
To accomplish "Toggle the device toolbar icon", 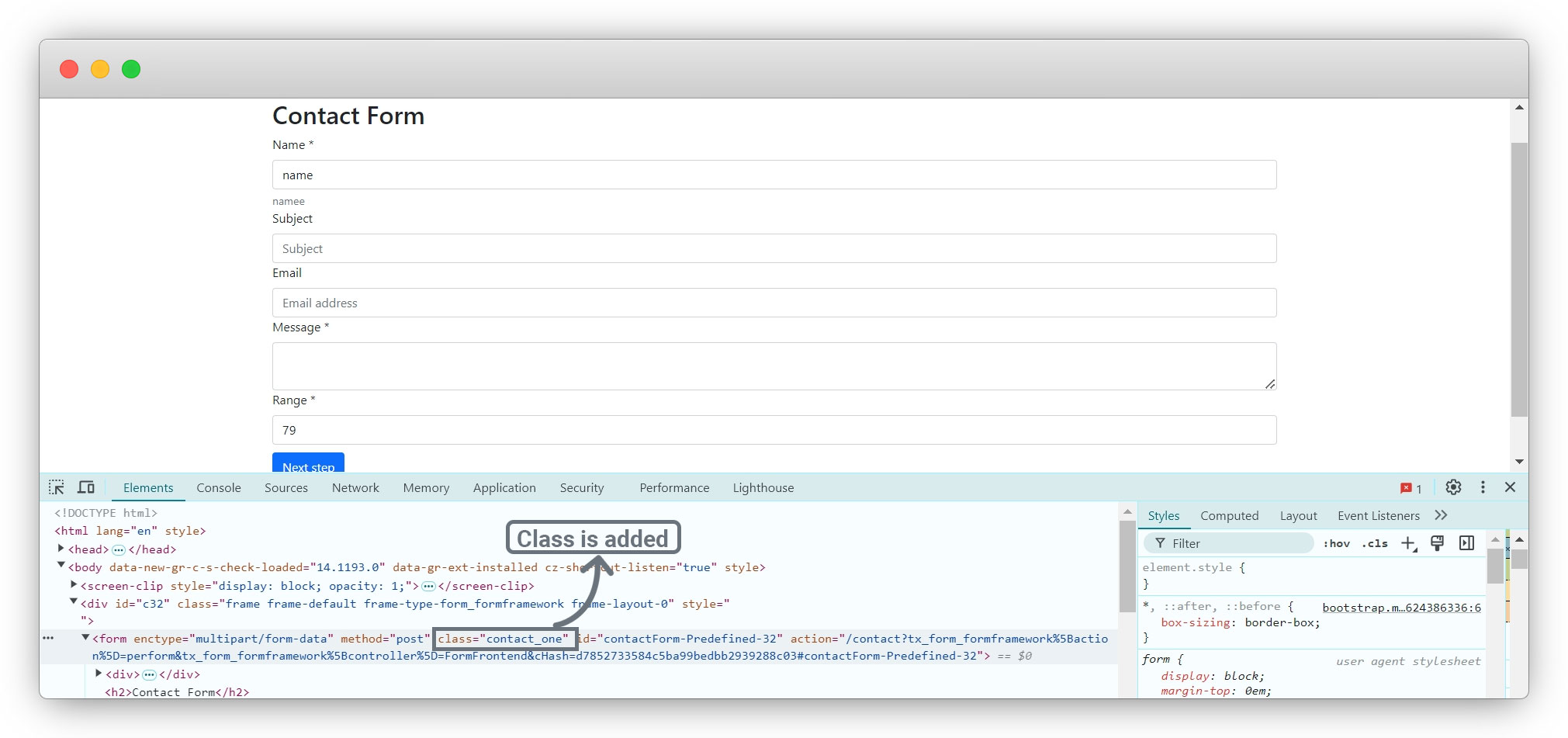I will click(x=86, y=487).
